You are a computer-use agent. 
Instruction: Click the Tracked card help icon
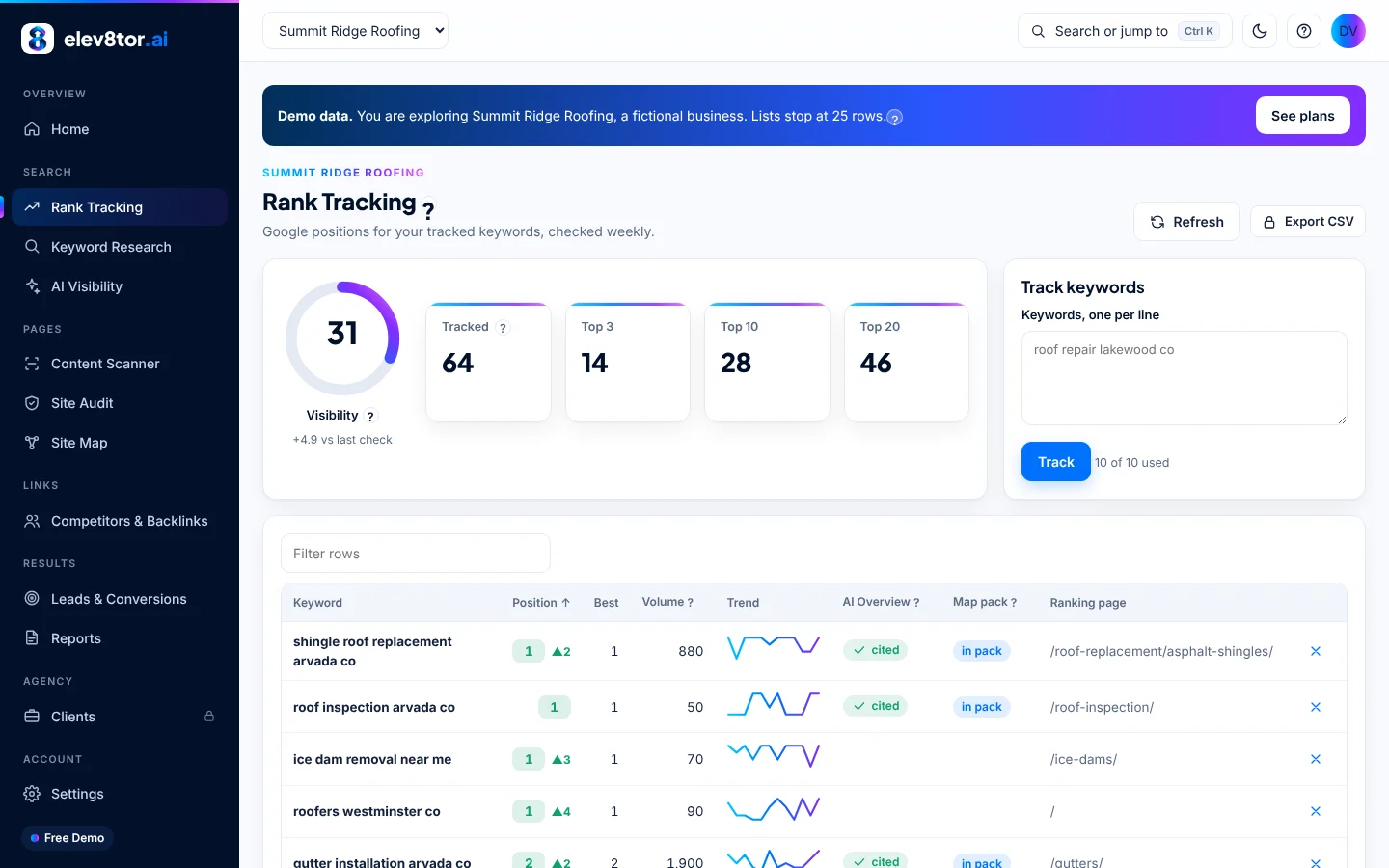click(x=503, y=328)
